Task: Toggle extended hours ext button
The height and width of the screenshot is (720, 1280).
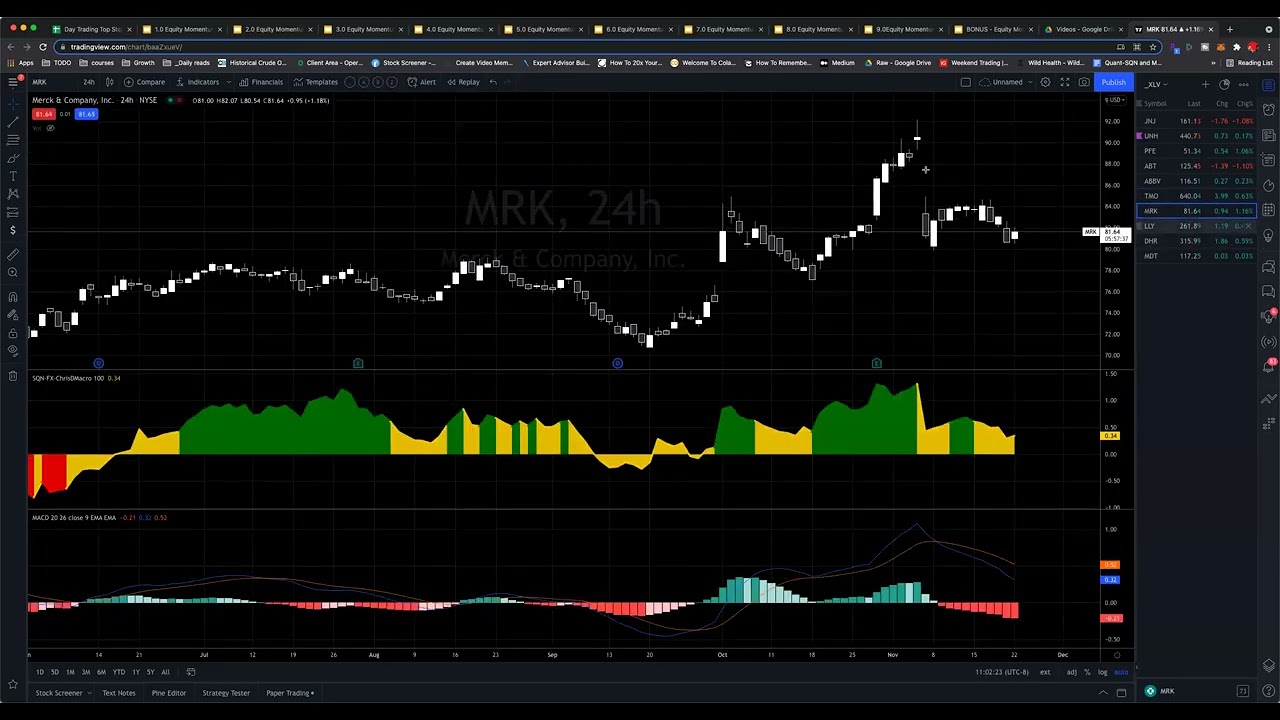Action: (x=1045, y=672)
